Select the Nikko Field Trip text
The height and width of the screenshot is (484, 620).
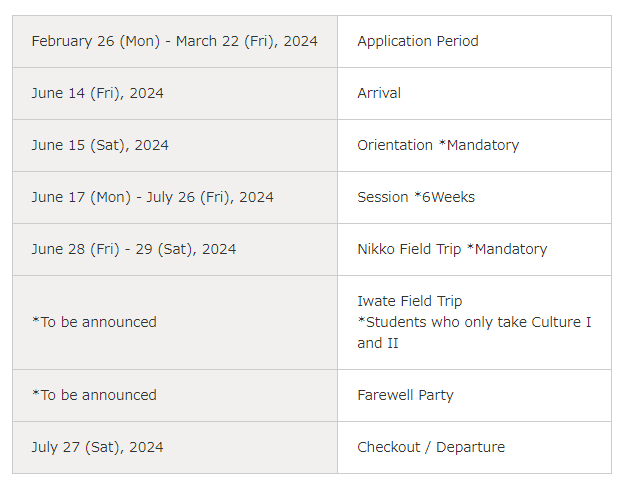click(x=409, y=249)
